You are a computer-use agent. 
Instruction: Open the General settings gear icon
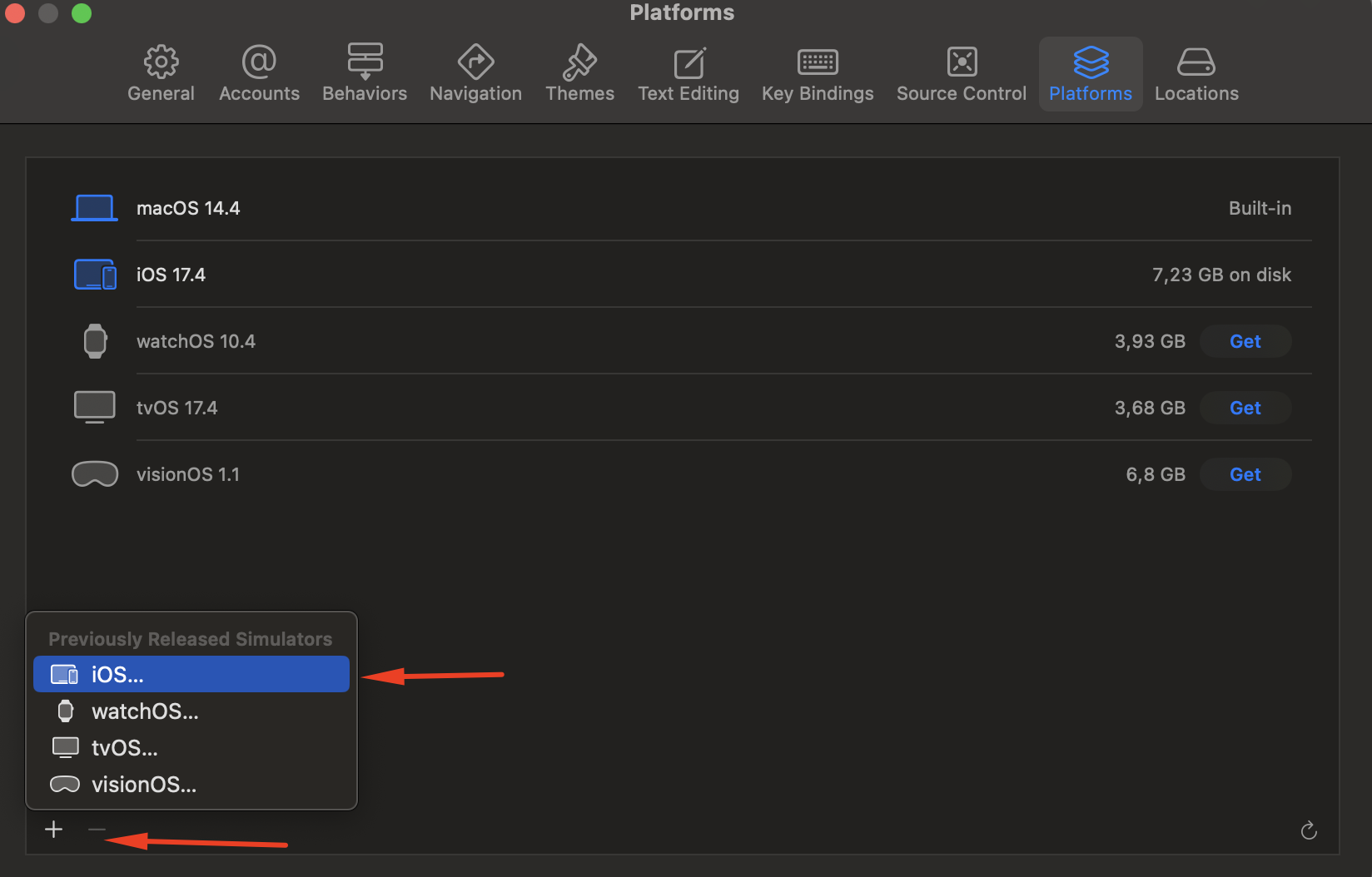pyautogui.click(x=161, y=62)
